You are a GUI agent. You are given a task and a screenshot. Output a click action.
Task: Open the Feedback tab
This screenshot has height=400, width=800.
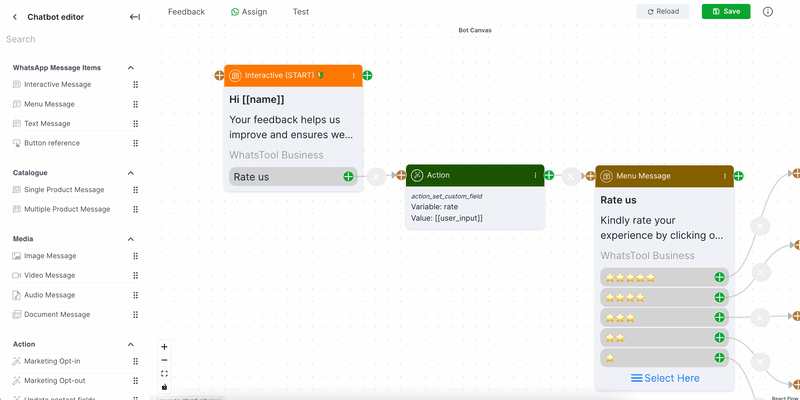tap(186, 12)
